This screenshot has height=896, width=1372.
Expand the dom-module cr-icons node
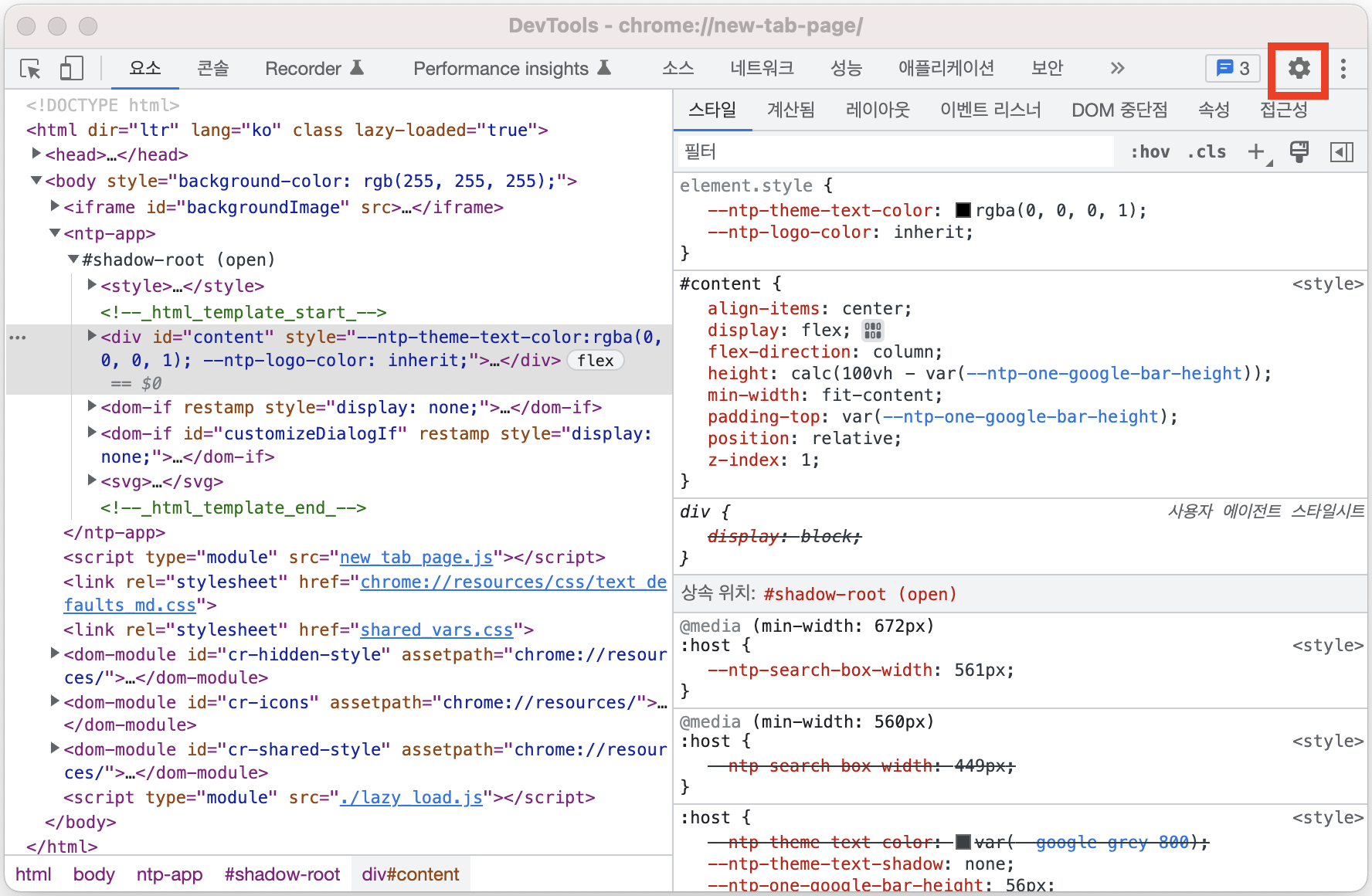pos(55,701)
